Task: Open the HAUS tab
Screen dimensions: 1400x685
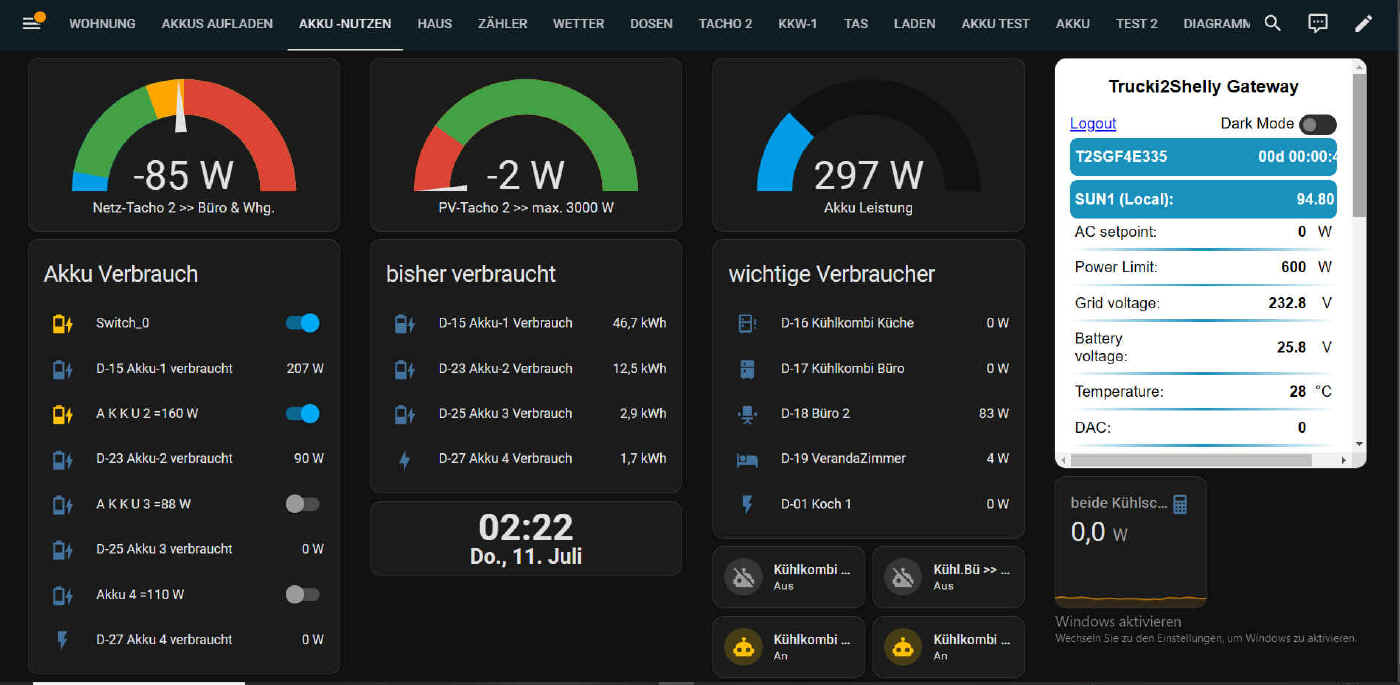Action: pyautogui.click(x=435, y=23)
